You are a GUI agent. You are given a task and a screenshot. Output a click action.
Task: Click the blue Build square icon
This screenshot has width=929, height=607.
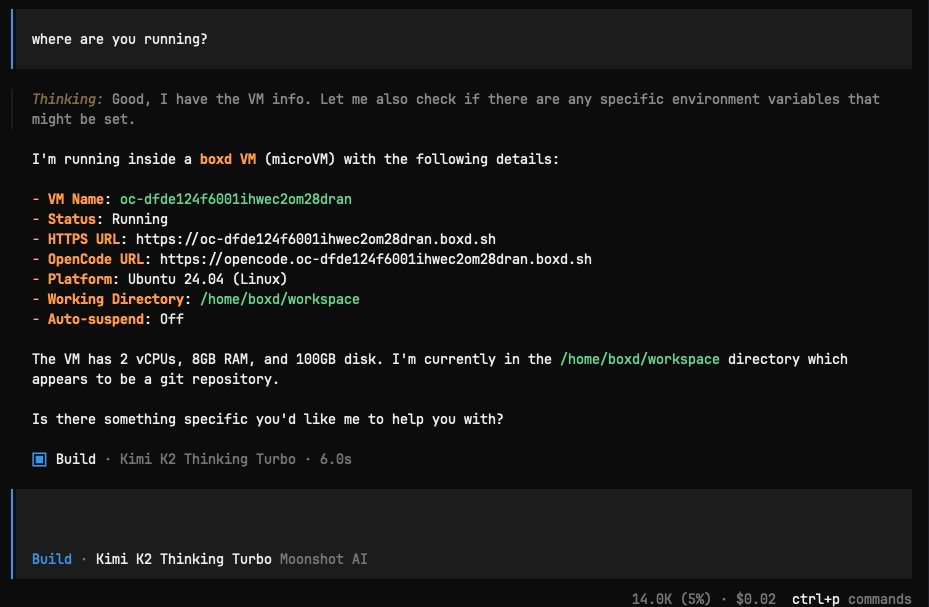(39, 459)
